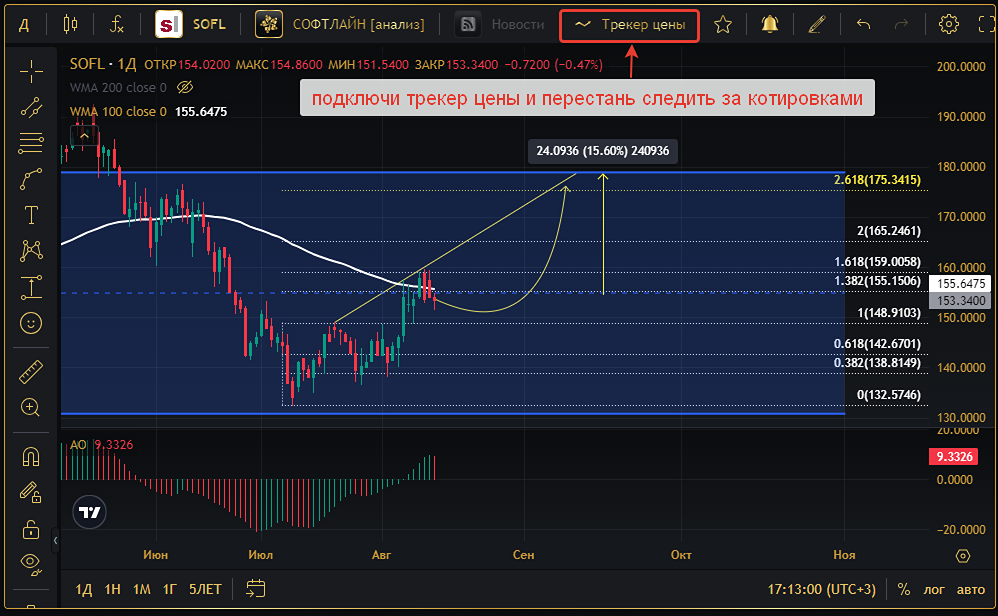Toggle the логарифмическая scale лог
This screenshot has height=616, width=998.
coord(934,589)
